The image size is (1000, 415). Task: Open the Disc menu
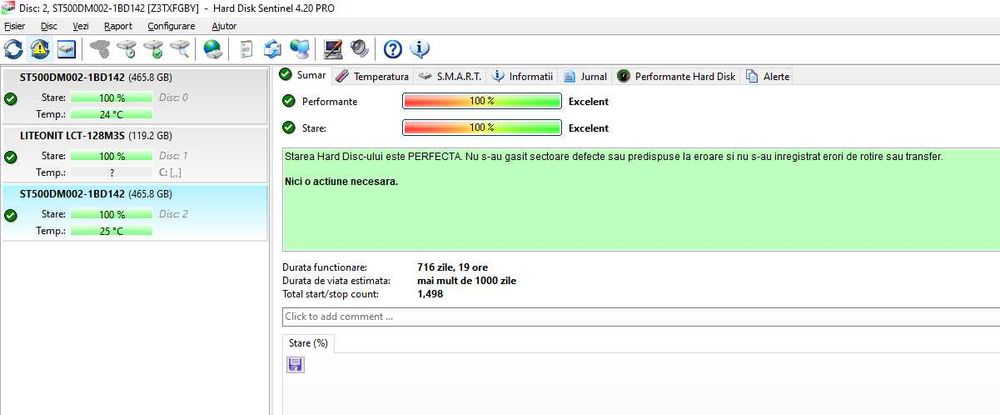(x=49, y=26)
